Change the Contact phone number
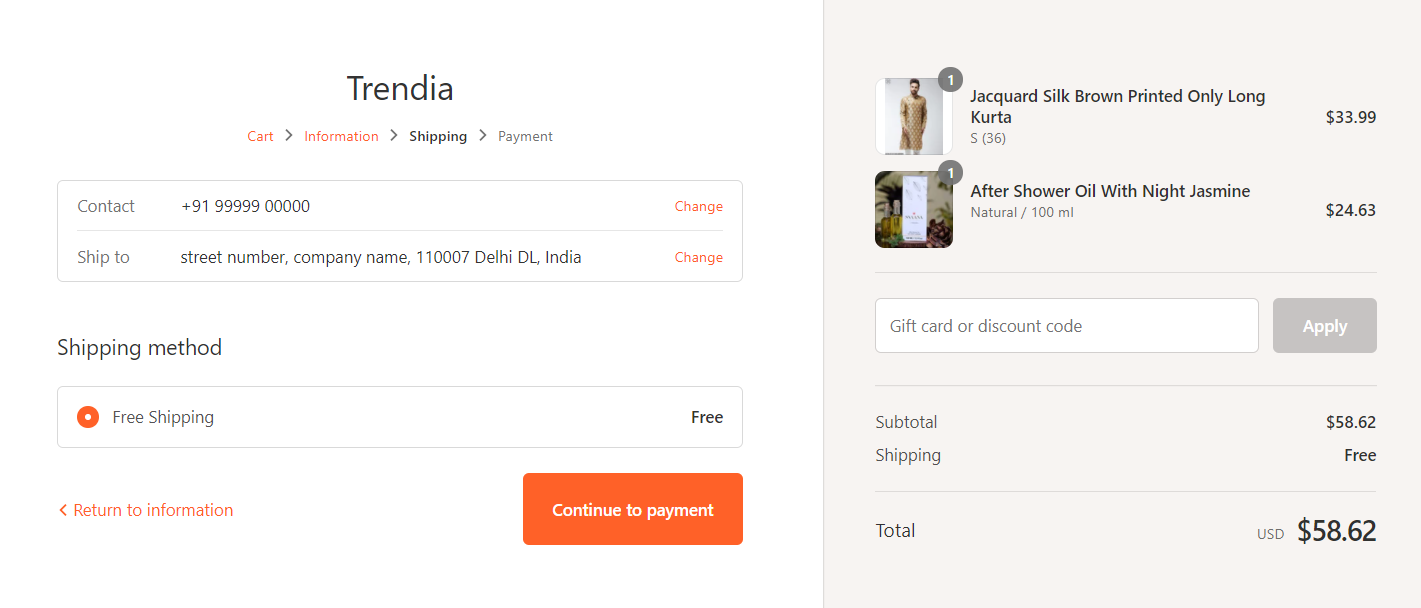The image size is (1421, 608). [x=698, y=206]
